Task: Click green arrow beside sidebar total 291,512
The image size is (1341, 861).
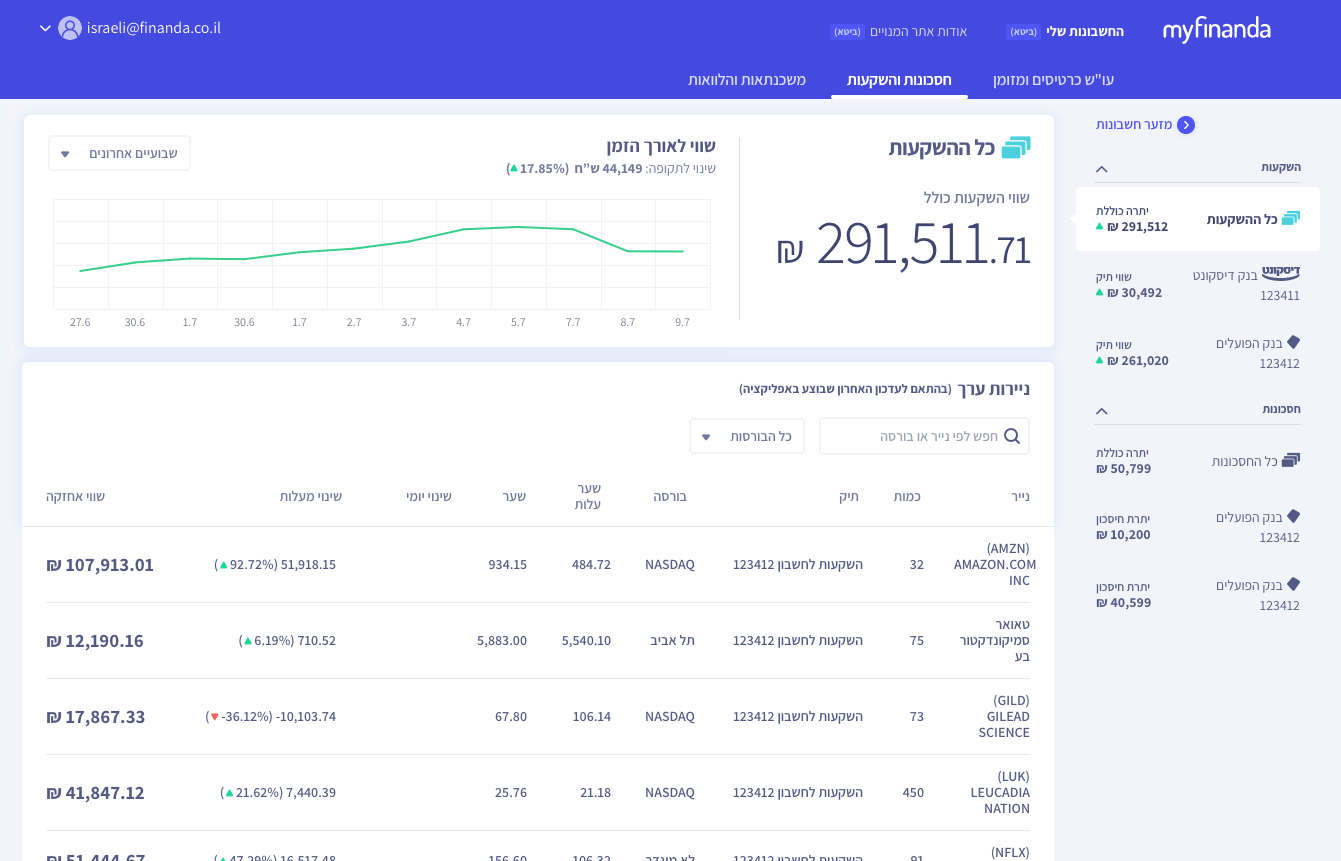Action: pyautogui.click(x=1100, y=227)
